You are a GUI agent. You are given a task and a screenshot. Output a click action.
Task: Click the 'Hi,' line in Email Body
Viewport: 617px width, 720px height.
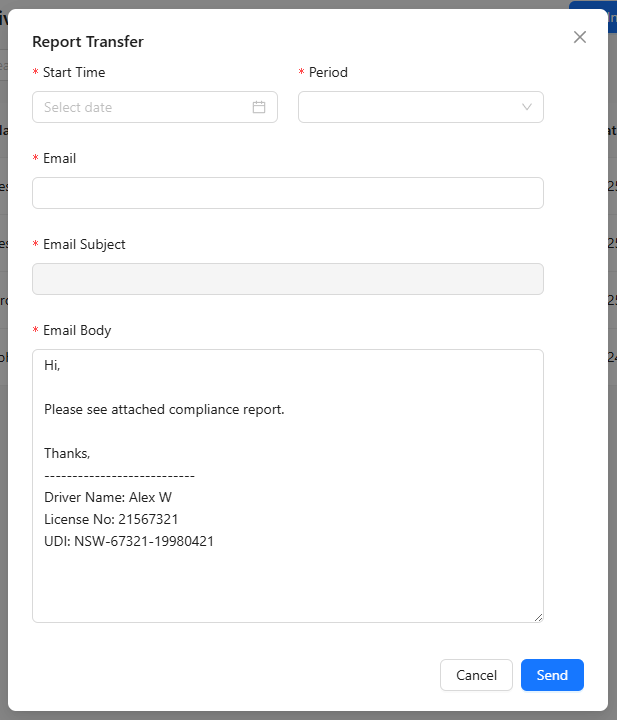[x=52, y=365]
